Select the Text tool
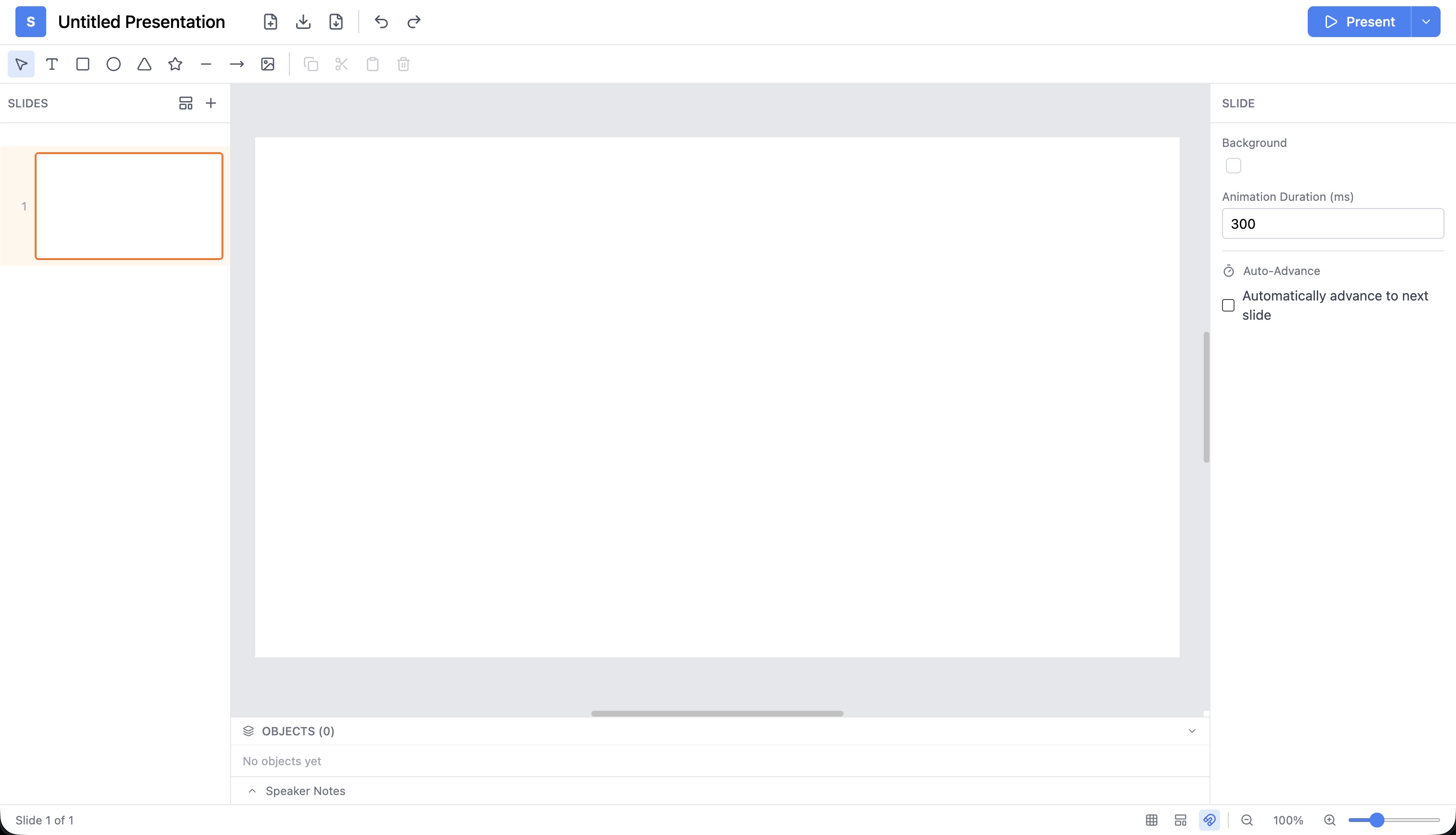Screen dimensions: 1456x835 pyautogui.click(x=52, y=64)
